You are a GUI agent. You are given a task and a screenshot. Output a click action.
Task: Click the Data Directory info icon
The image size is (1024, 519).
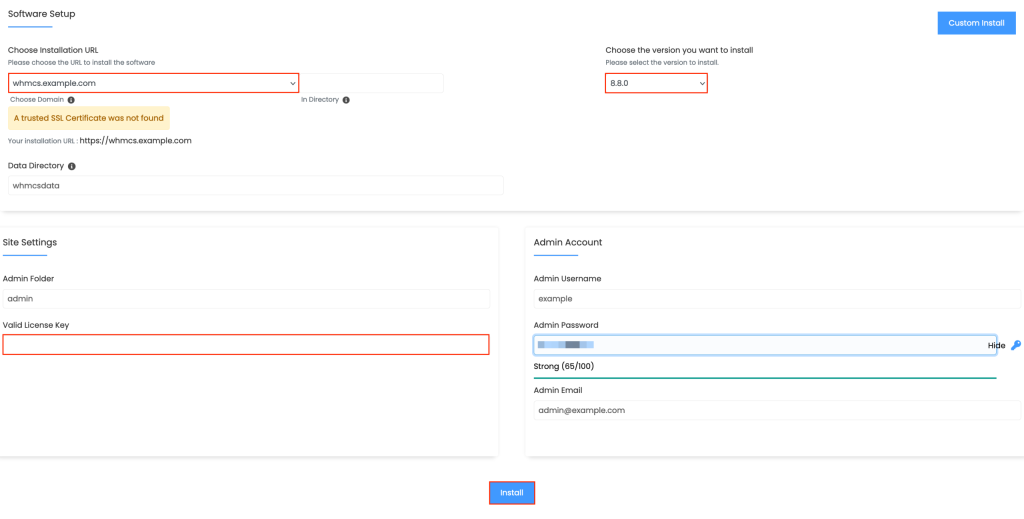pyautogui.click(x=72, y=166)
